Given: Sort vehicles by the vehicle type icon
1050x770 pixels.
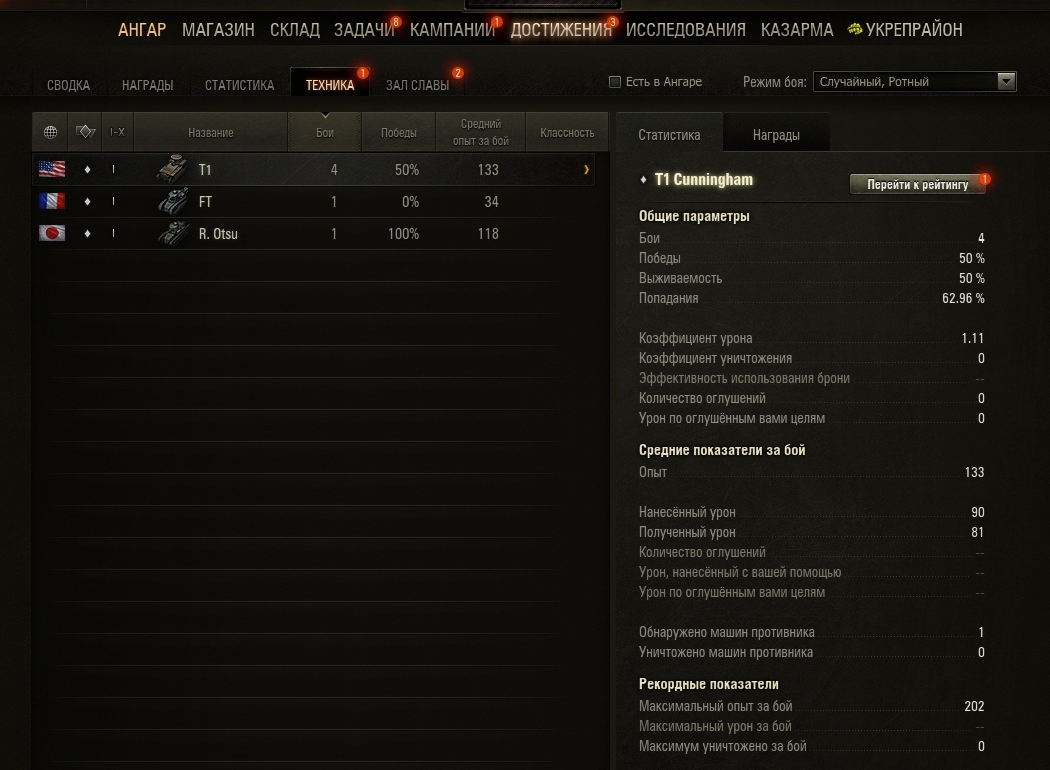Looking at the screenshot, I should (x=85, y=132).
